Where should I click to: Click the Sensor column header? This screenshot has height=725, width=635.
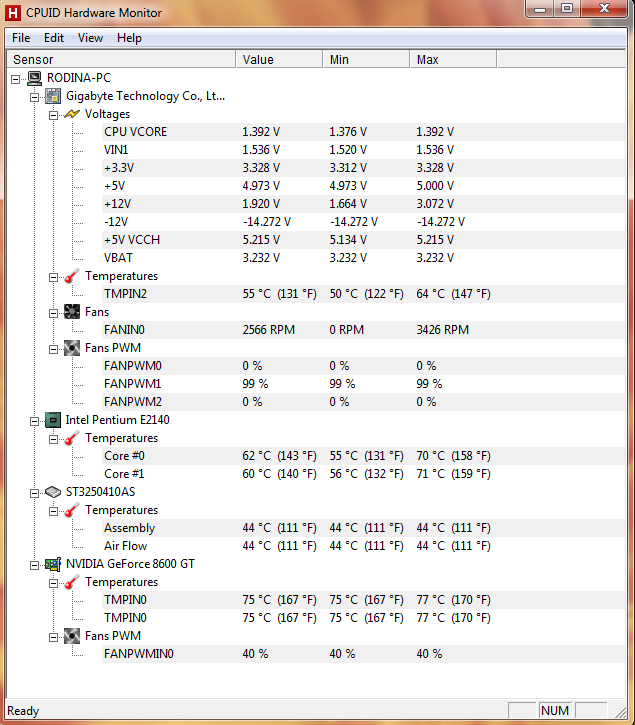pyautogui.click(x=122, y=60)
